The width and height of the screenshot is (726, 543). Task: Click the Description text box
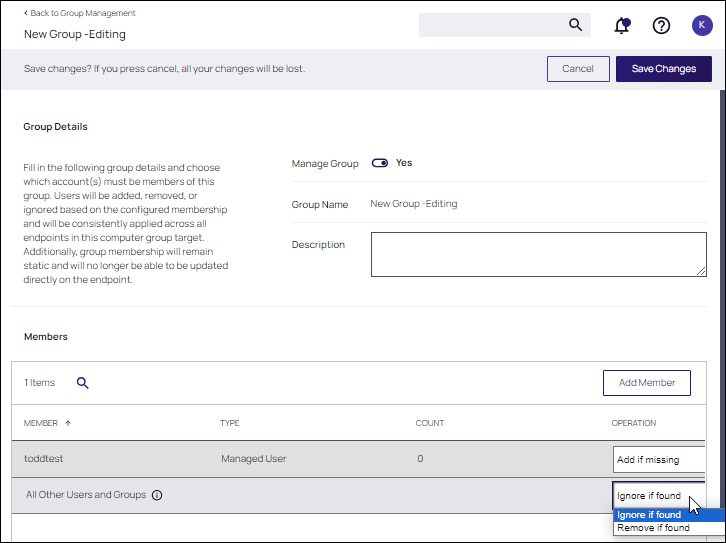point(538,254)
